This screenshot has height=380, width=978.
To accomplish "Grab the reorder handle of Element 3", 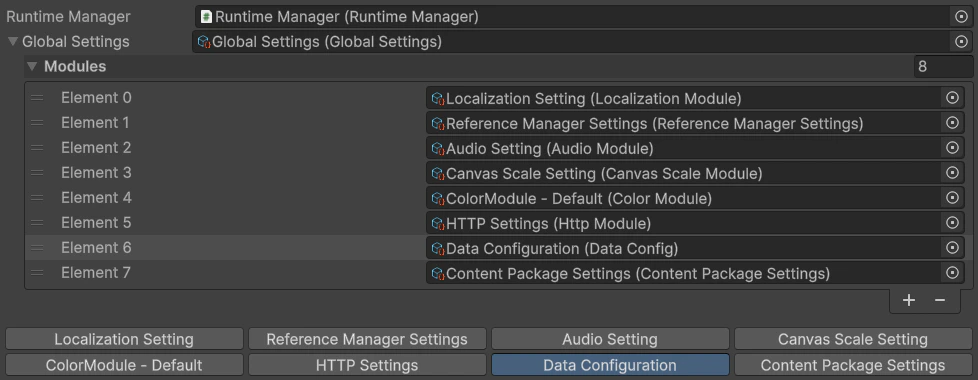I will point(37,173).
